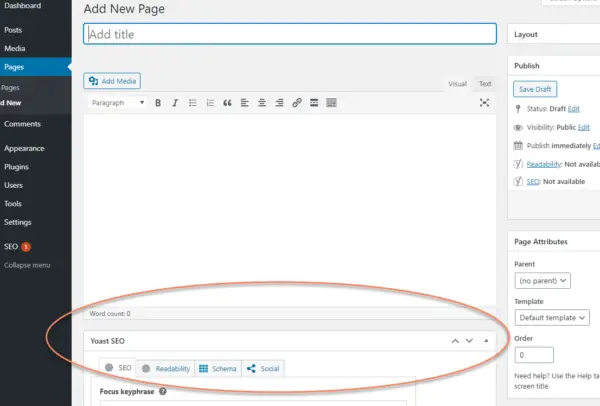Image resolution: width=600 pixels, height=406 pixels.
Task: Align text left
Action: tap(245, 103)
